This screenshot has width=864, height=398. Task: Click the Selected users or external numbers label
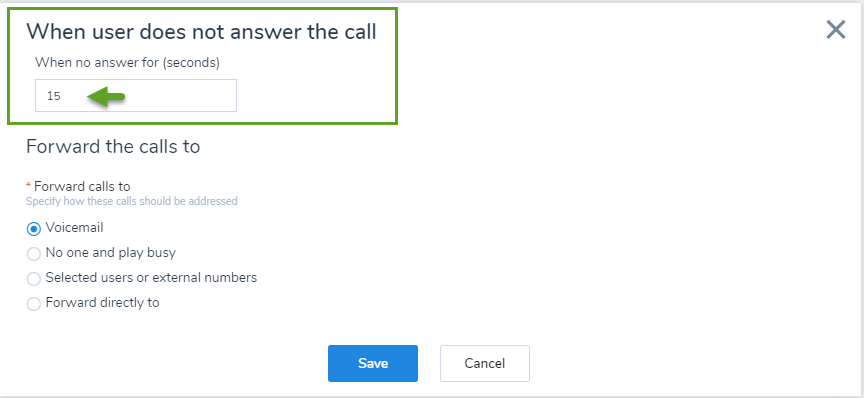[152, 277]
